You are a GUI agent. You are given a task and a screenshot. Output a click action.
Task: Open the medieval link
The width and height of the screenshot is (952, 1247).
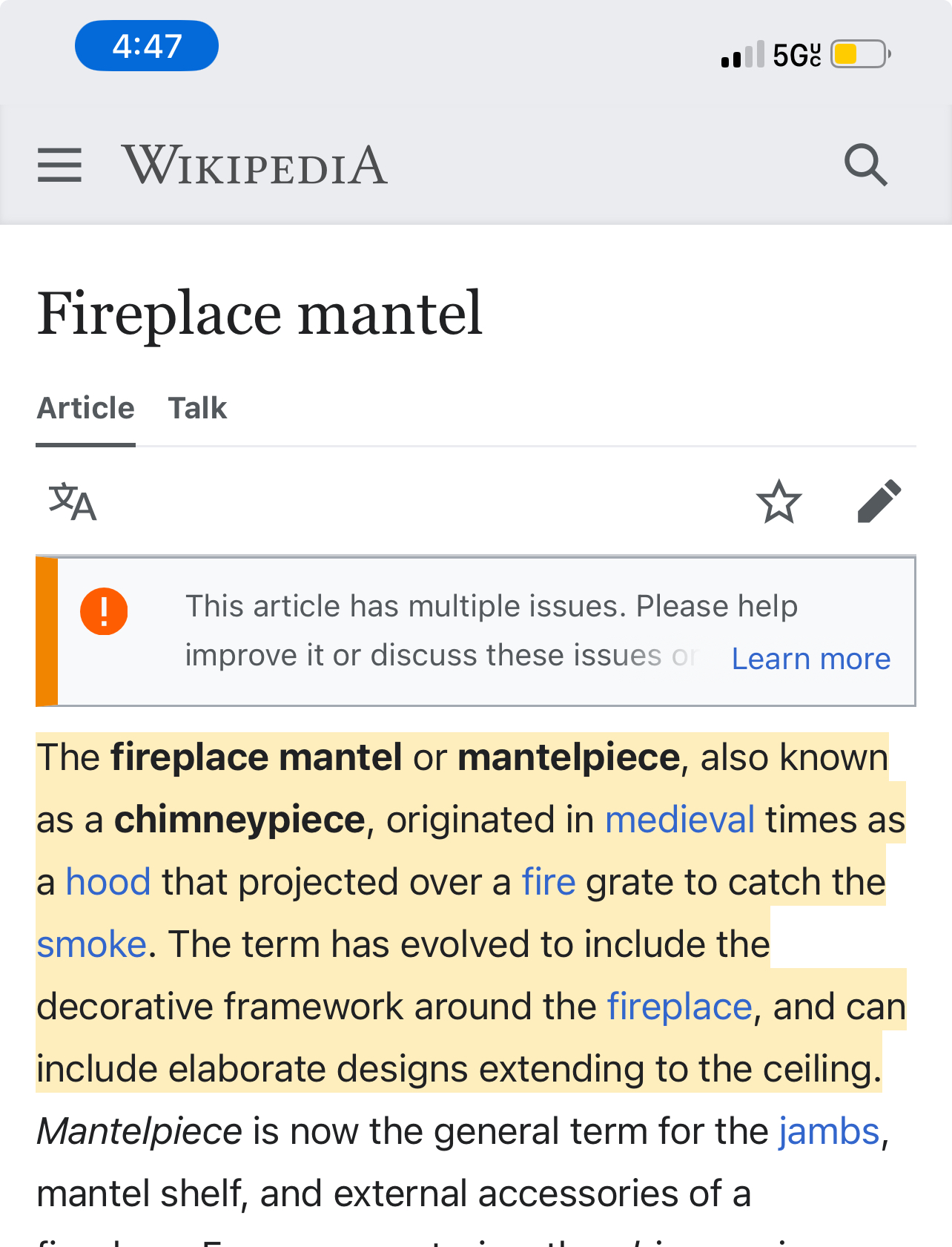click(680, 820)
